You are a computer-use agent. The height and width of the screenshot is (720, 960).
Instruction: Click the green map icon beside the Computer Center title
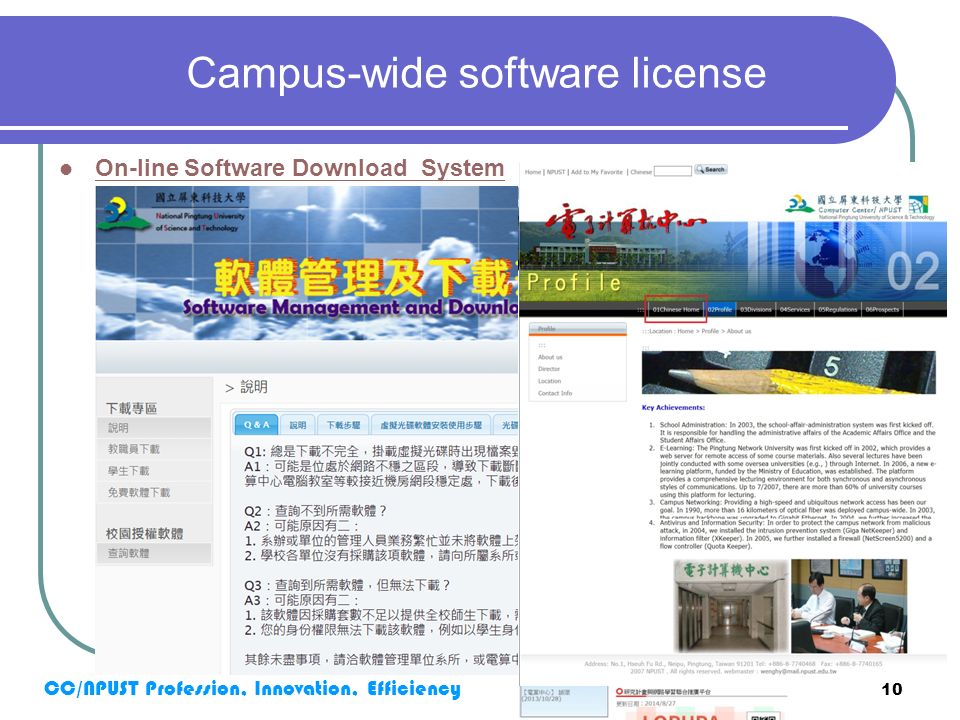918,204
